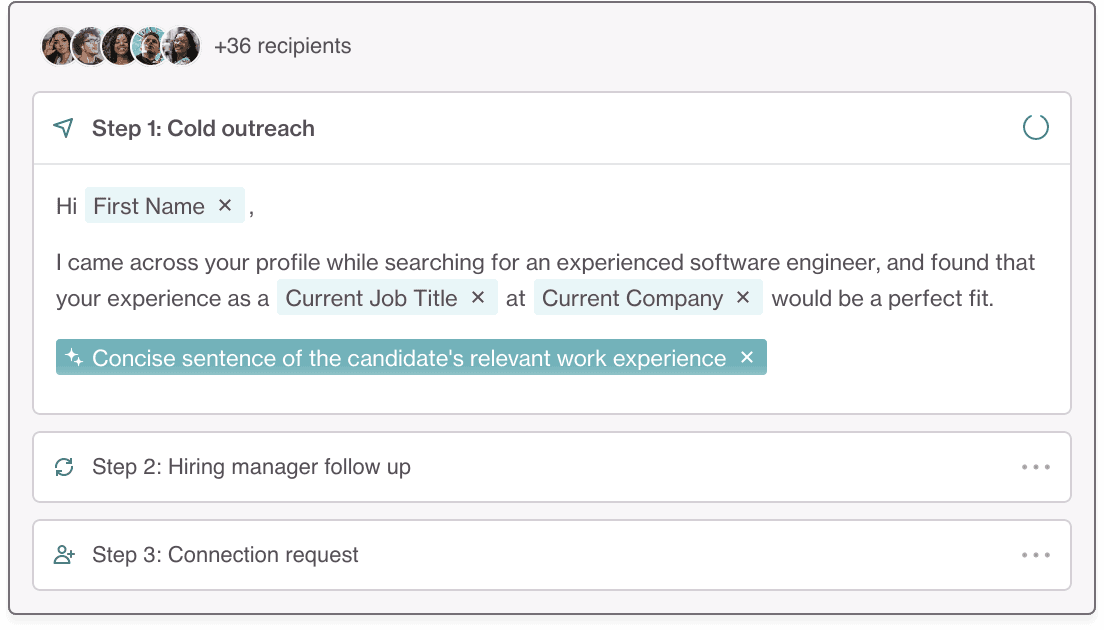Click the First Name variable chip
Image resolution: width=1104 pixels, height=630 pixels.
149,206
